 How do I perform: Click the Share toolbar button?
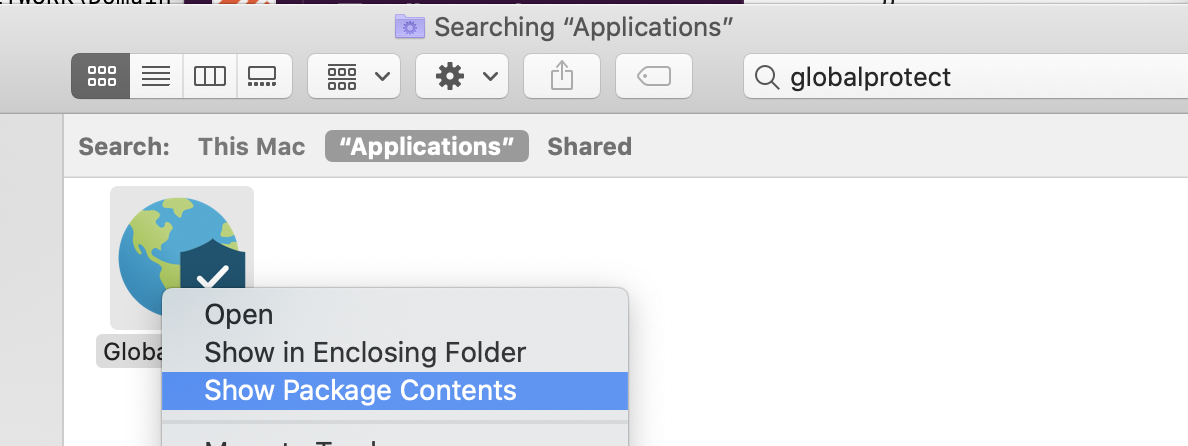564,77
